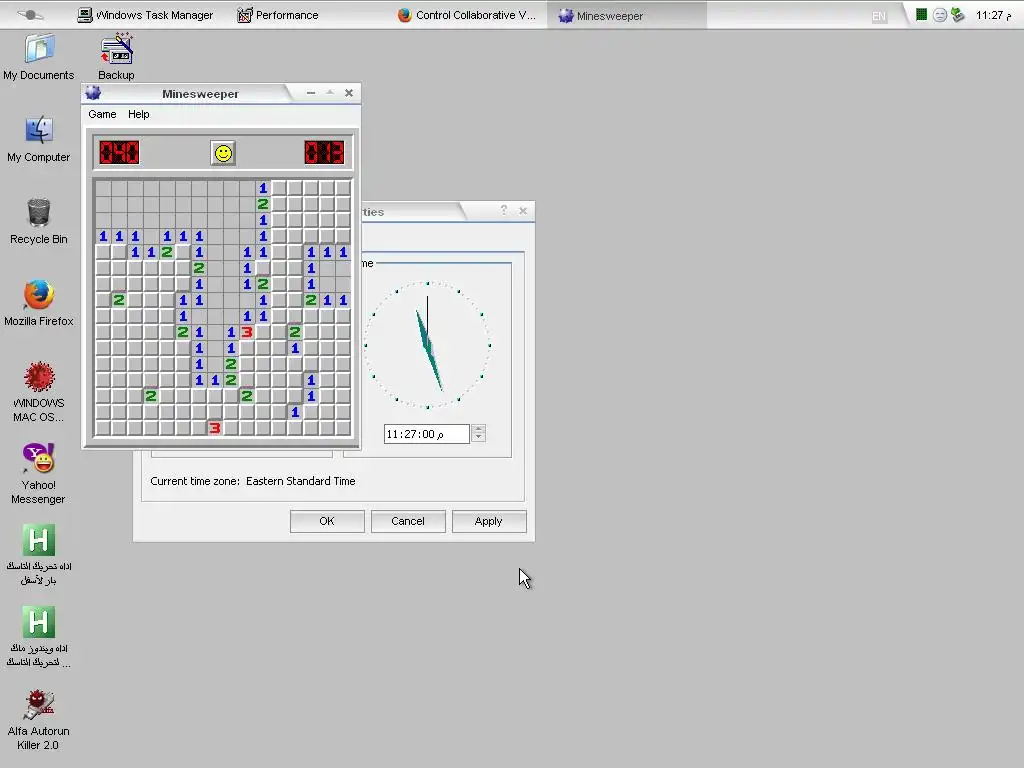Select the Backup desktop icon
This screenshot has height=768, width=1024.
[116, 57]
